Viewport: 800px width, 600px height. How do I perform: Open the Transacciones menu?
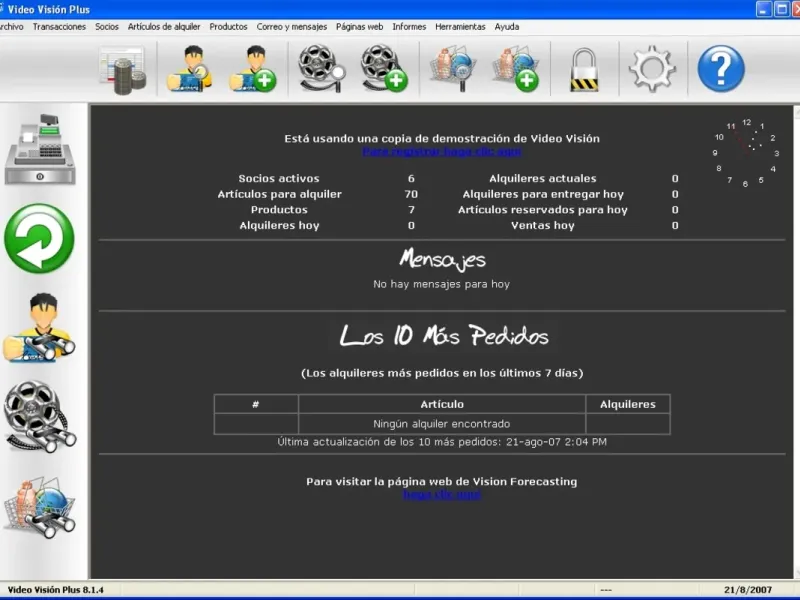pos(59,27)
